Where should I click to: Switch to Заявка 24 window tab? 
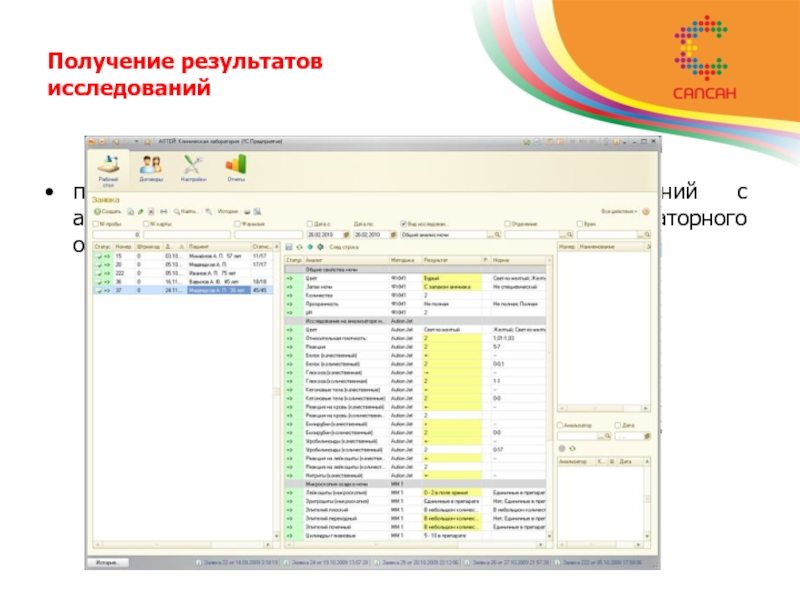(327, 564)
